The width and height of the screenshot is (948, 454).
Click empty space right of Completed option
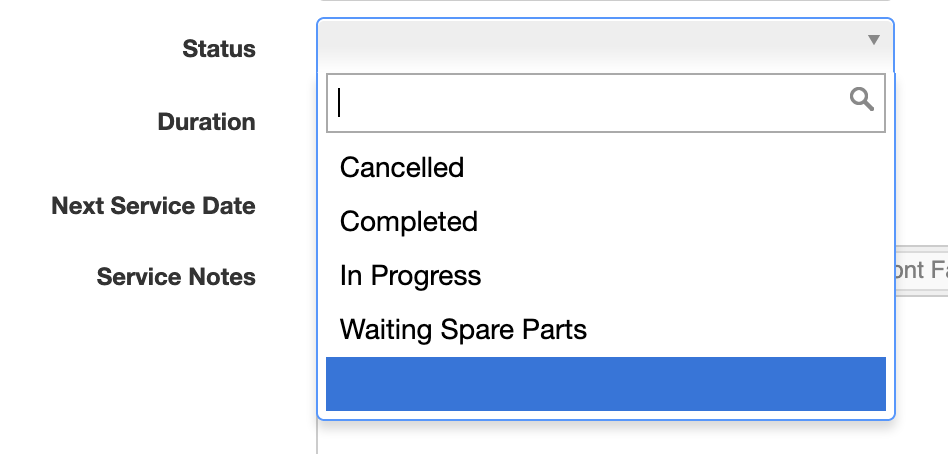click(x=682, y=221)
